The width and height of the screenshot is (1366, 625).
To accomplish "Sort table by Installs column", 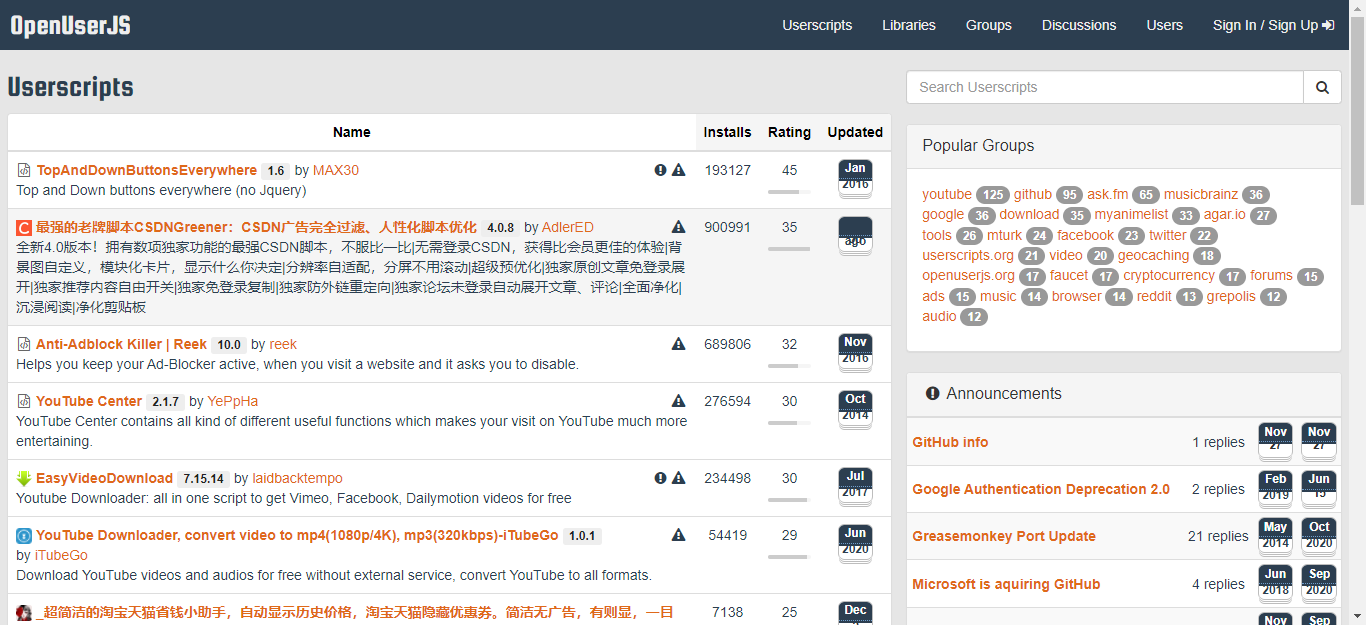I will 727,132.
